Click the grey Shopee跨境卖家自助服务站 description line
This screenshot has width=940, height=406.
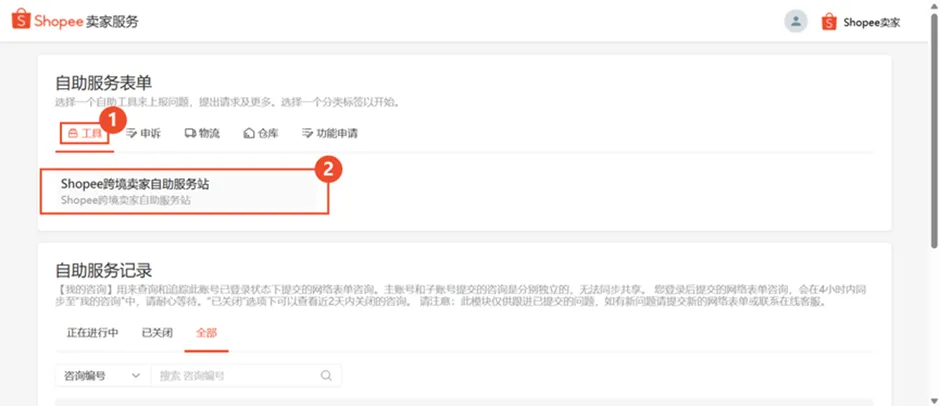(x=126, y=200)
